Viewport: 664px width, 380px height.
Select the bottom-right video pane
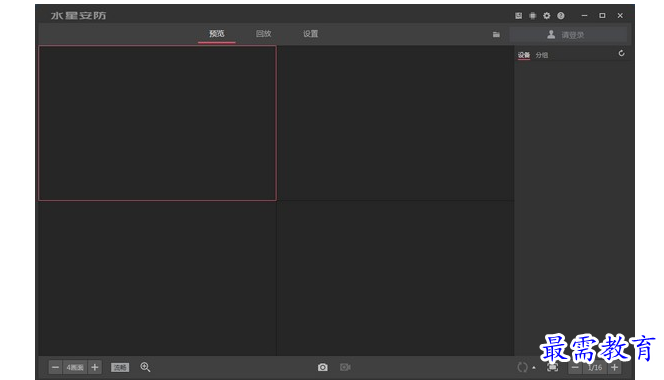[x=396, y=278]
